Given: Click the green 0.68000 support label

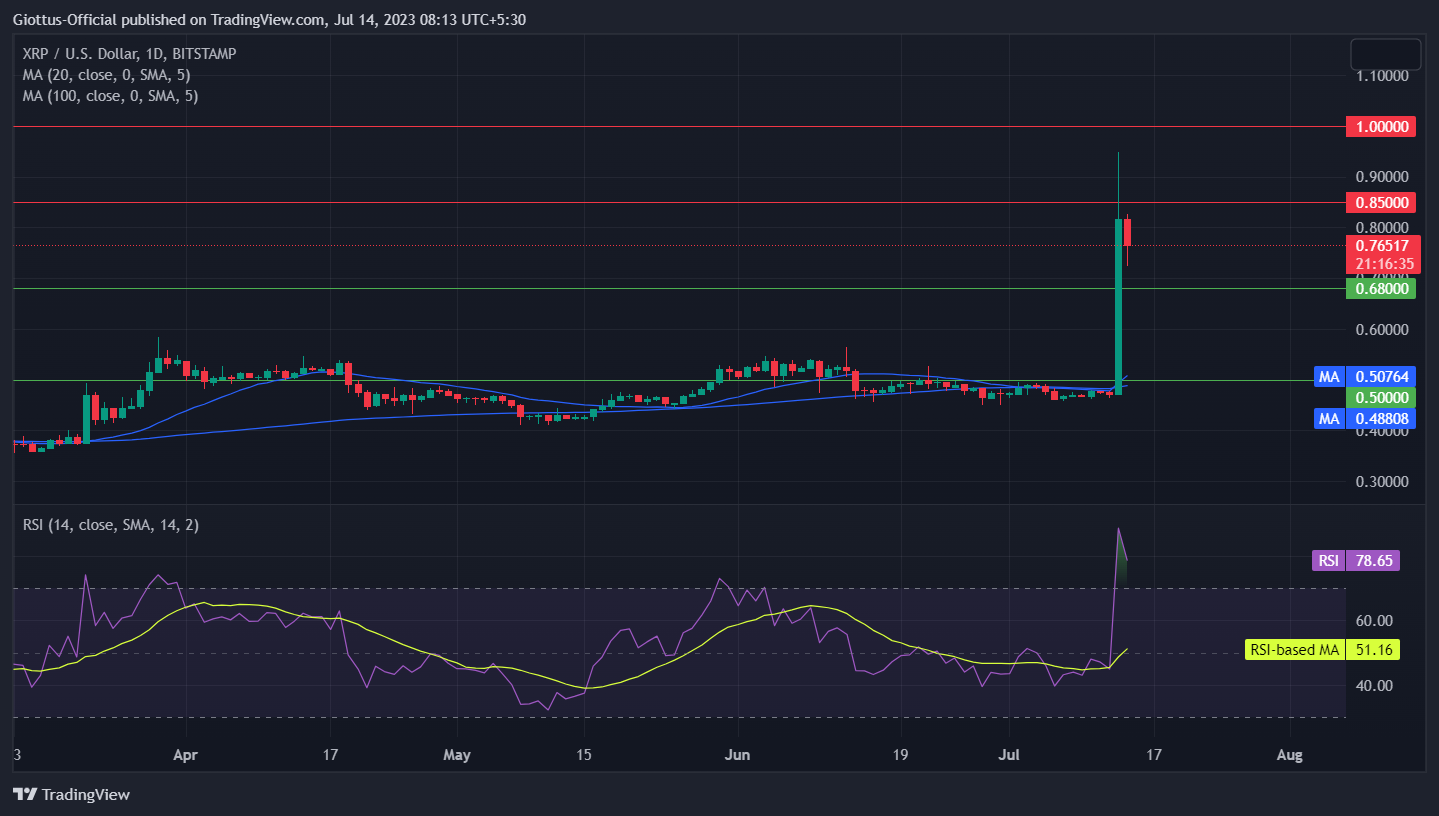Looking at the screenshot, I should pyautogui.click(x=1380, y=289).
